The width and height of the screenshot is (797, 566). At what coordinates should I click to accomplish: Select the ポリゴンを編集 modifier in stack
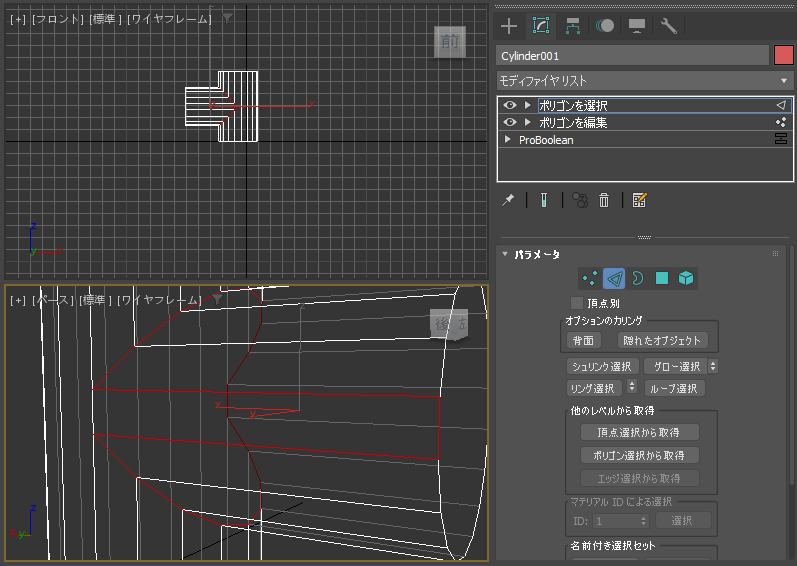pos(573,122)
